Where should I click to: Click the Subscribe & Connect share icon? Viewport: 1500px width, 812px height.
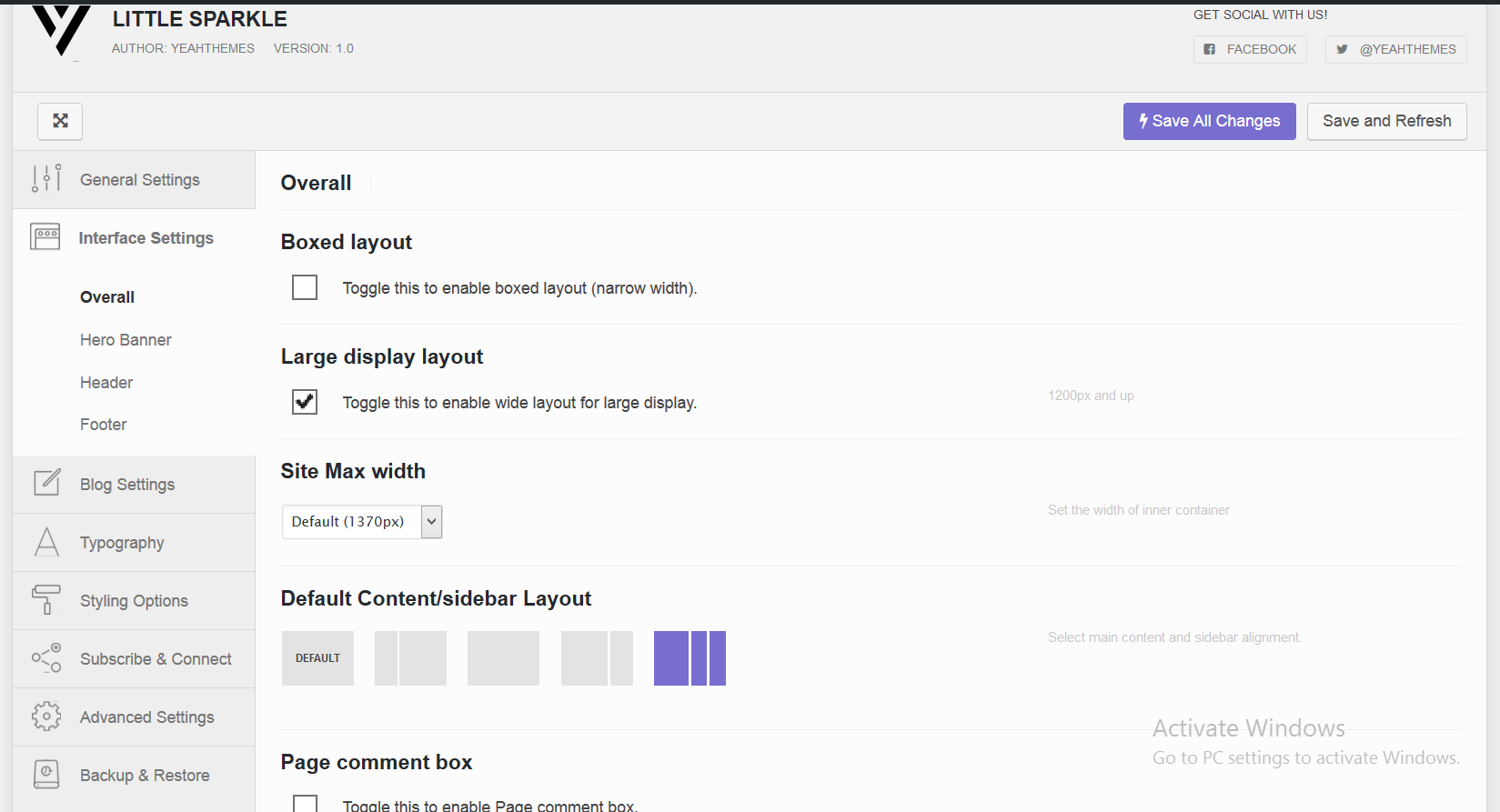click(x=46, y=658)
